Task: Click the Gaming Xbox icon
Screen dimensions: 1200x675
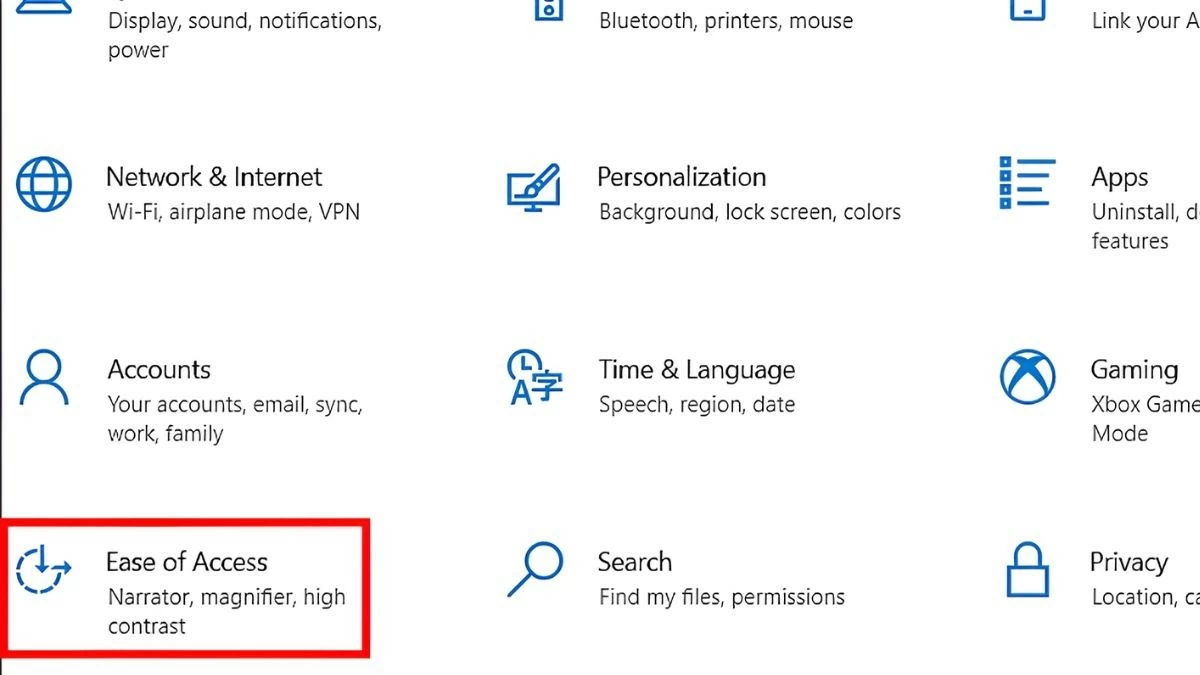Action: (1026, 376)
